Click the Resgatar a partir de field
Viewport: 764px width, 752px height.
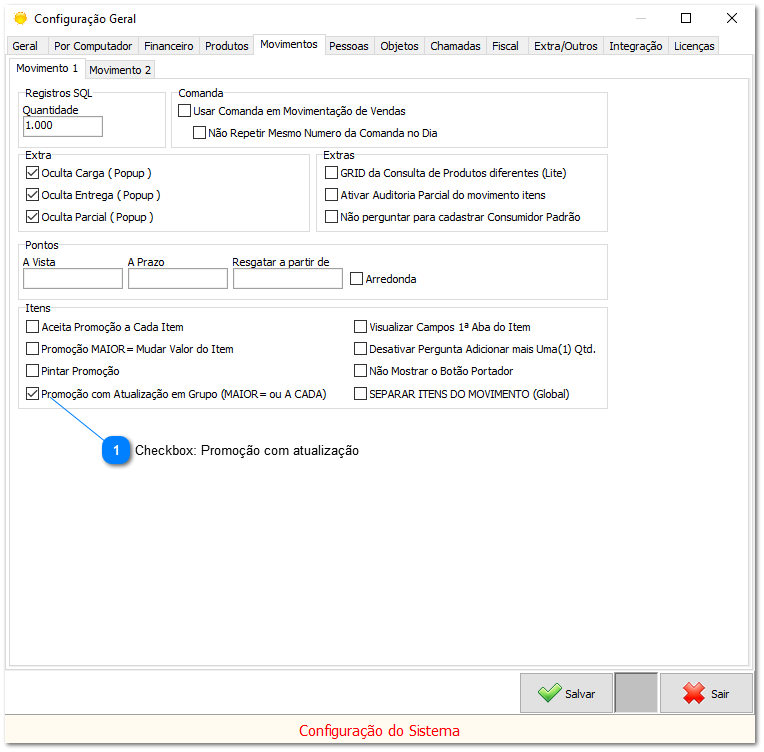tap(288, 279)
